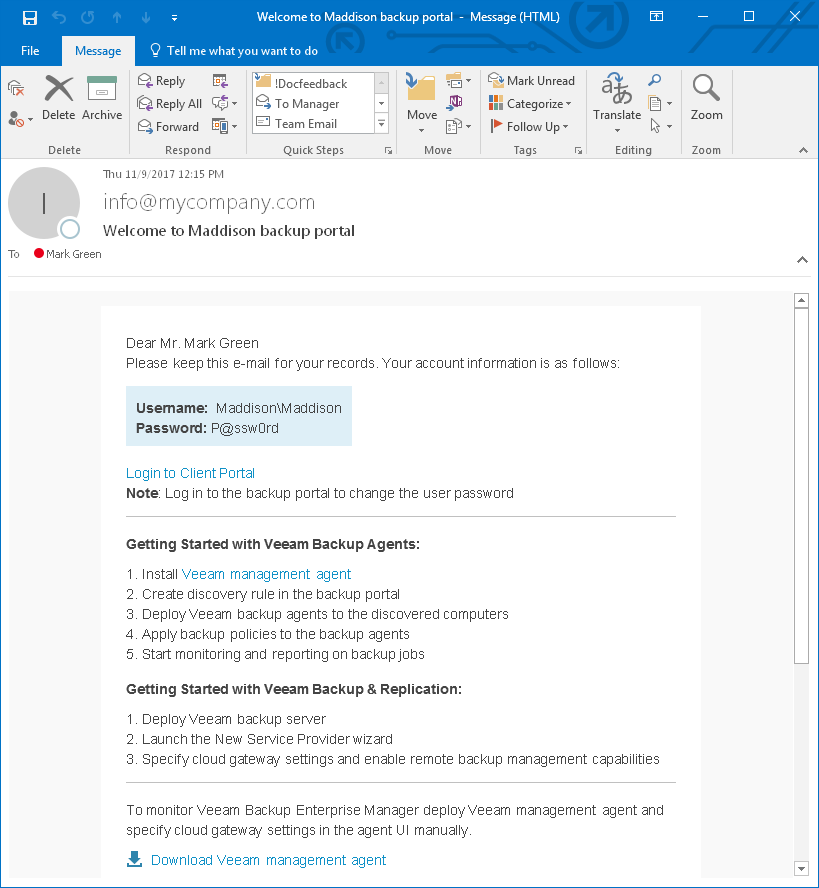Mark the message as Unread
The image size is (819, 888).
(531, 81)
